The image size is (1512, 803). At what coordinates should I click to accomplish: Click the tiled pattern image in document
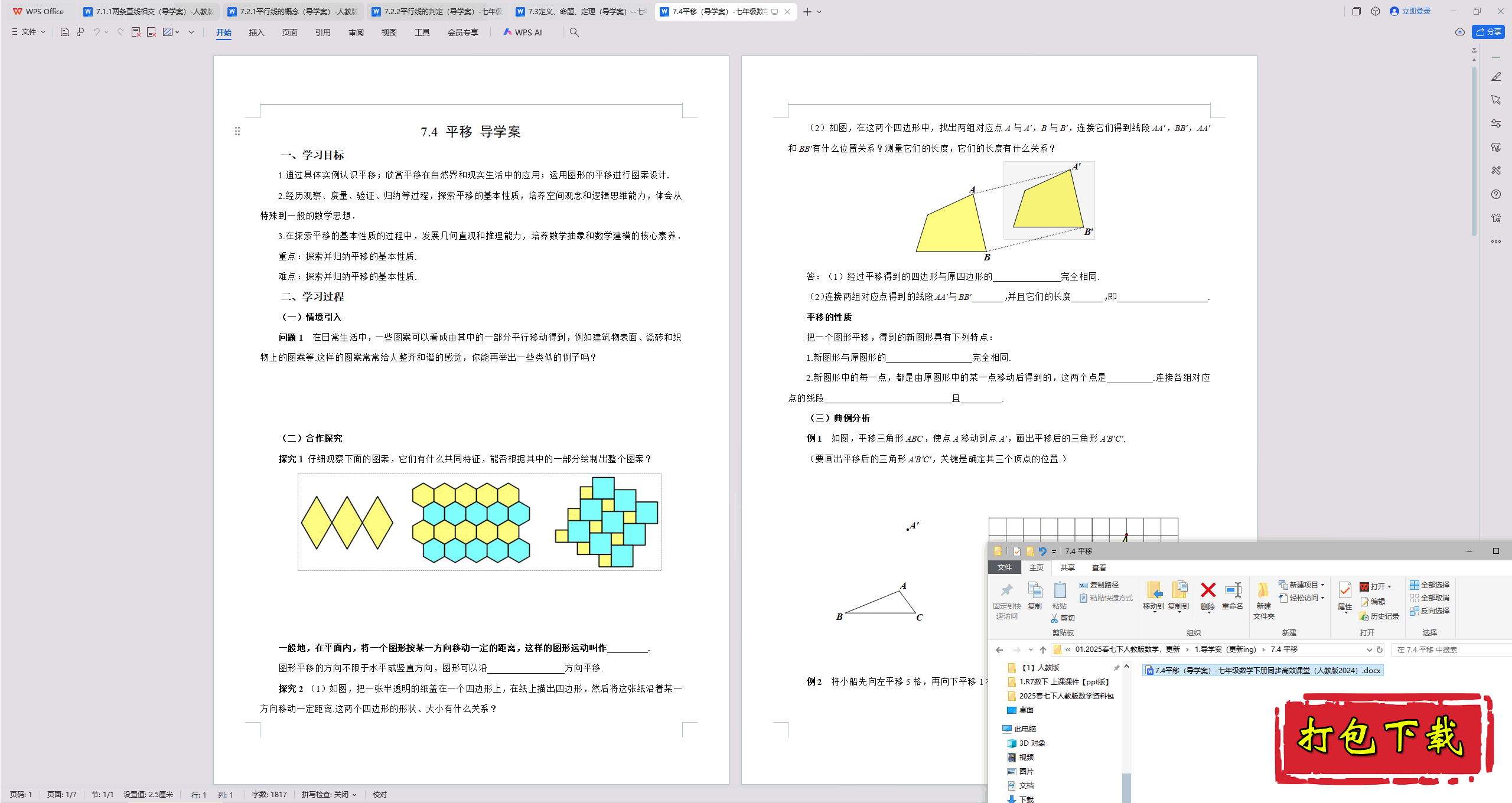(480, 522)
